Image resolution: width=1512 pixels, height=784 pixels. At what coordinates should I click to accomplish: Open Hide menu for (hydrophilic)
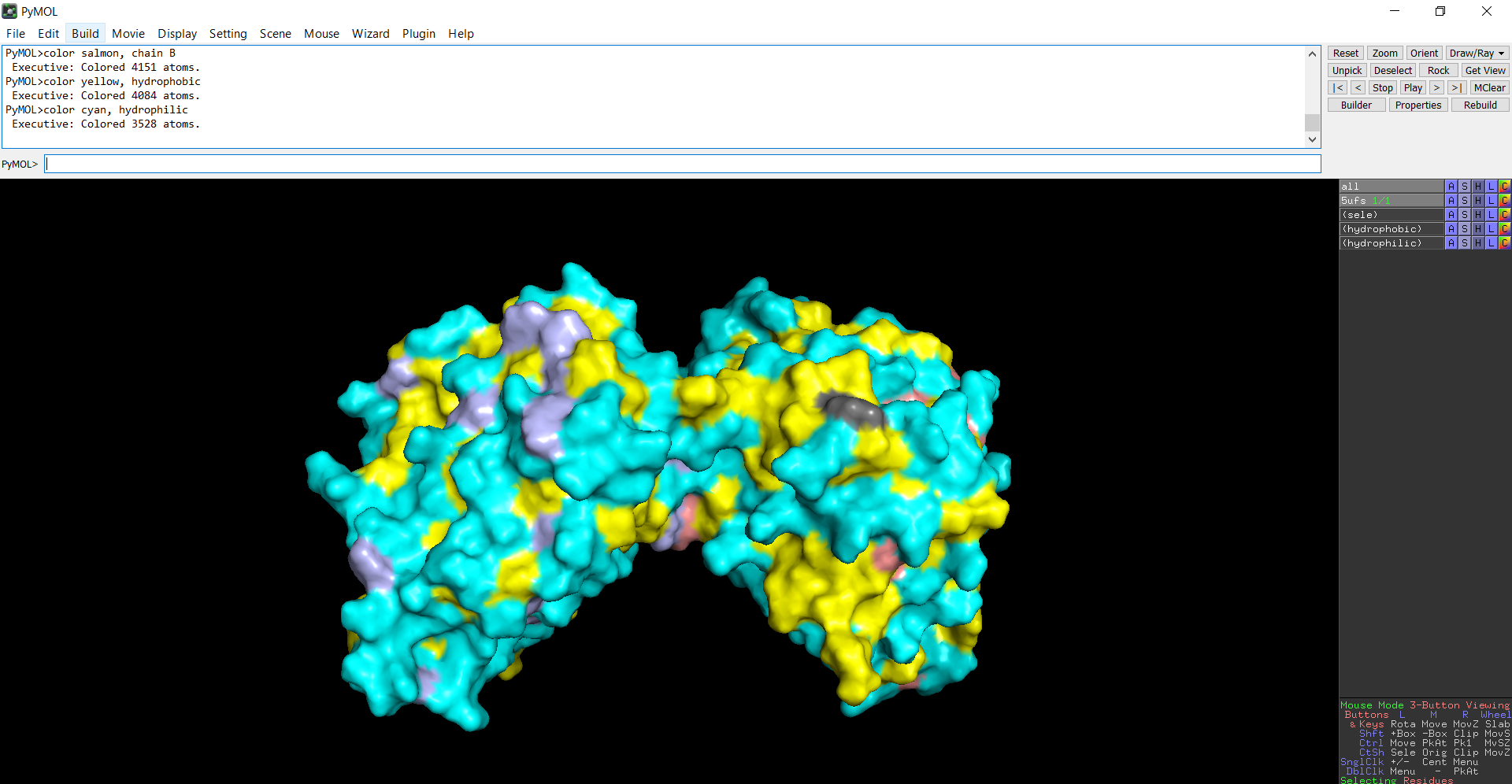click(1477, 243)
